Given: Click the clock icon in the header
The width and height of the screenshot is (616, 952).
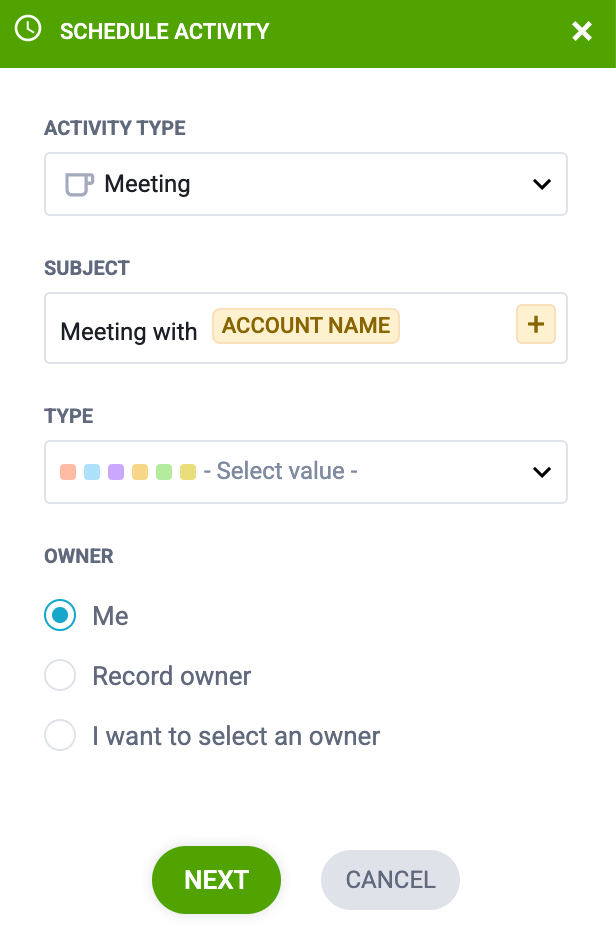Looking at the screenshot, I should (x=28, y=29).
